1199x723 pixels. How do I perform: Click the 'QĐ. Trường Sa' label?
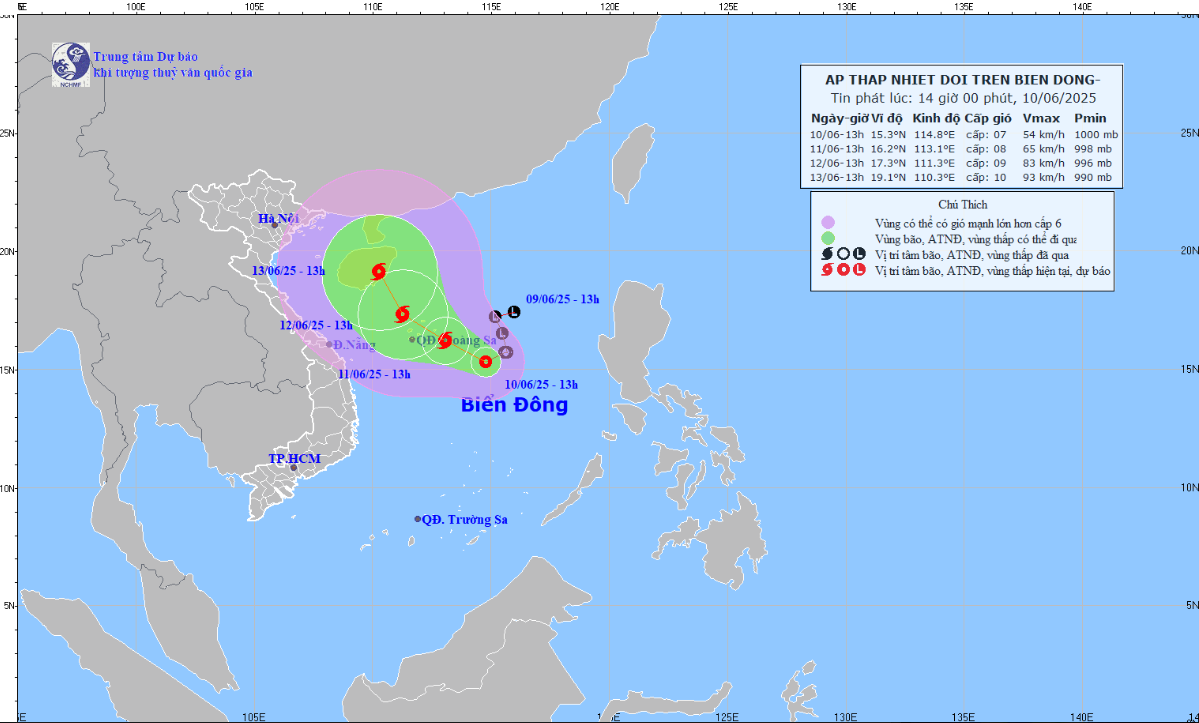[465, 520]
